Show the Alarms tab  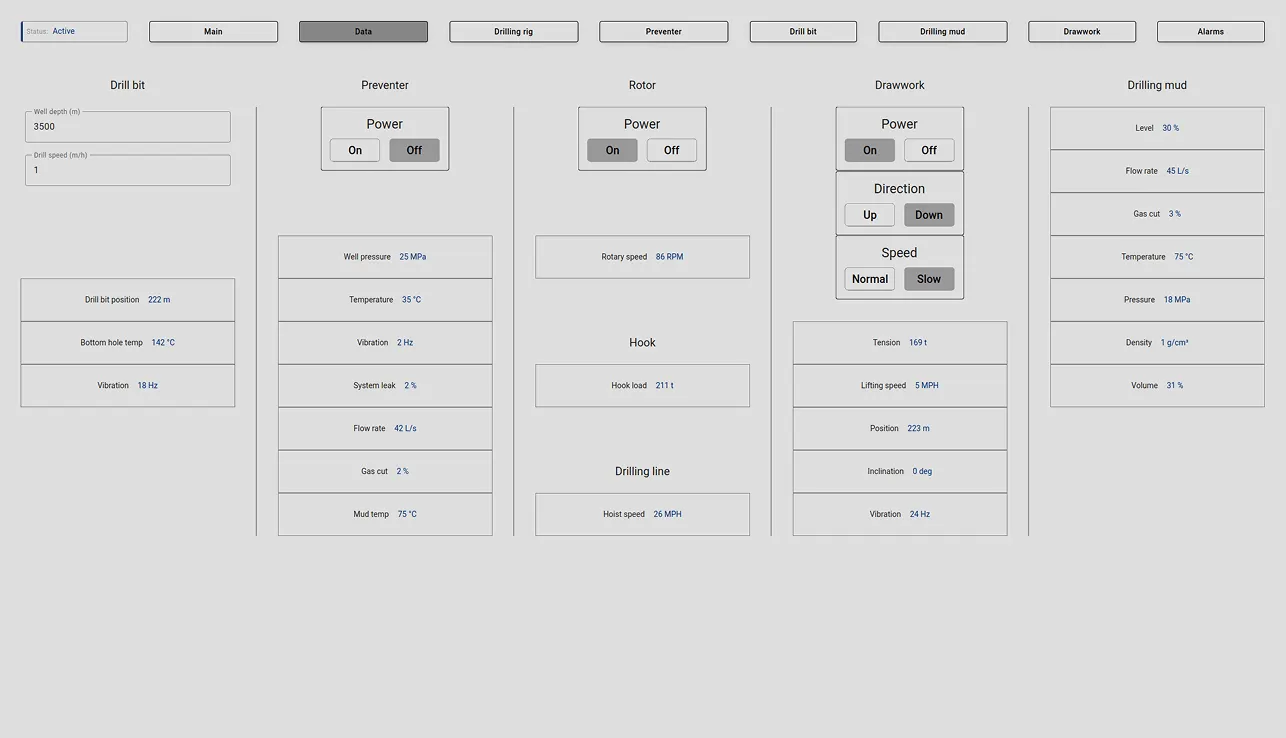click(1210, 32)
